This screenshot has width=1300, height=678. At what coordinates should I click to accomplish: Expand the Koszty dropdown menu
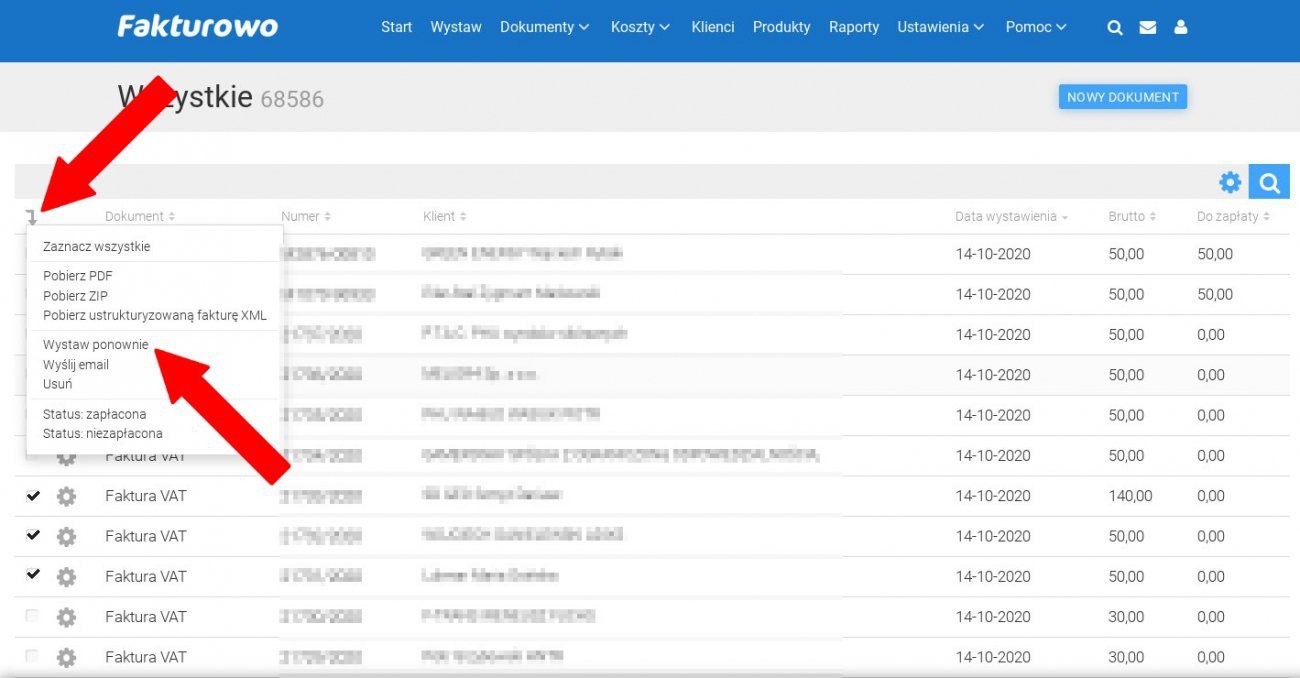coord(640,27)
